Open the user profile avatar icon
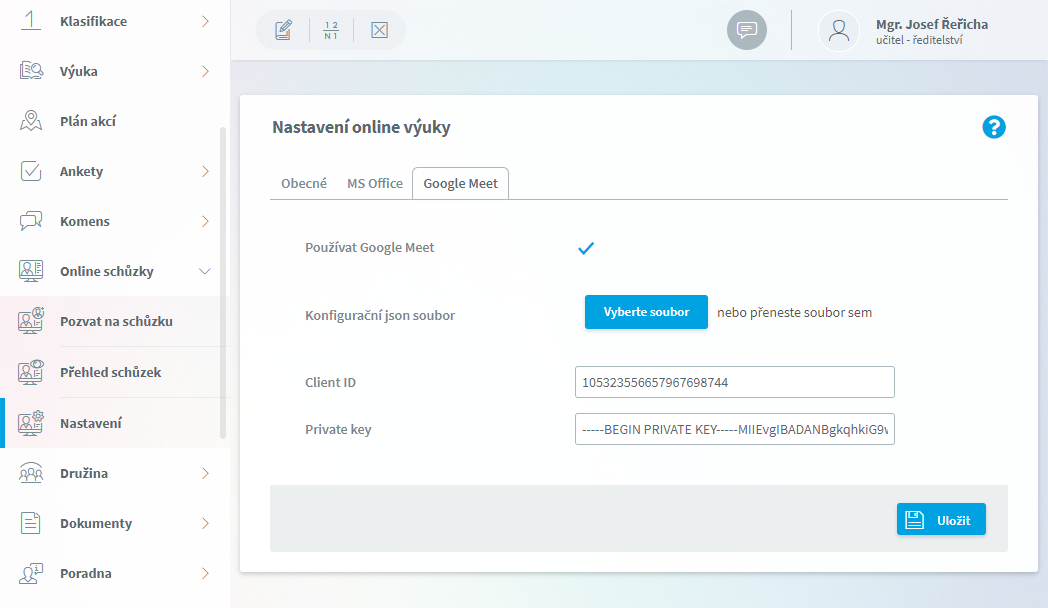 [x=838, y=31]
